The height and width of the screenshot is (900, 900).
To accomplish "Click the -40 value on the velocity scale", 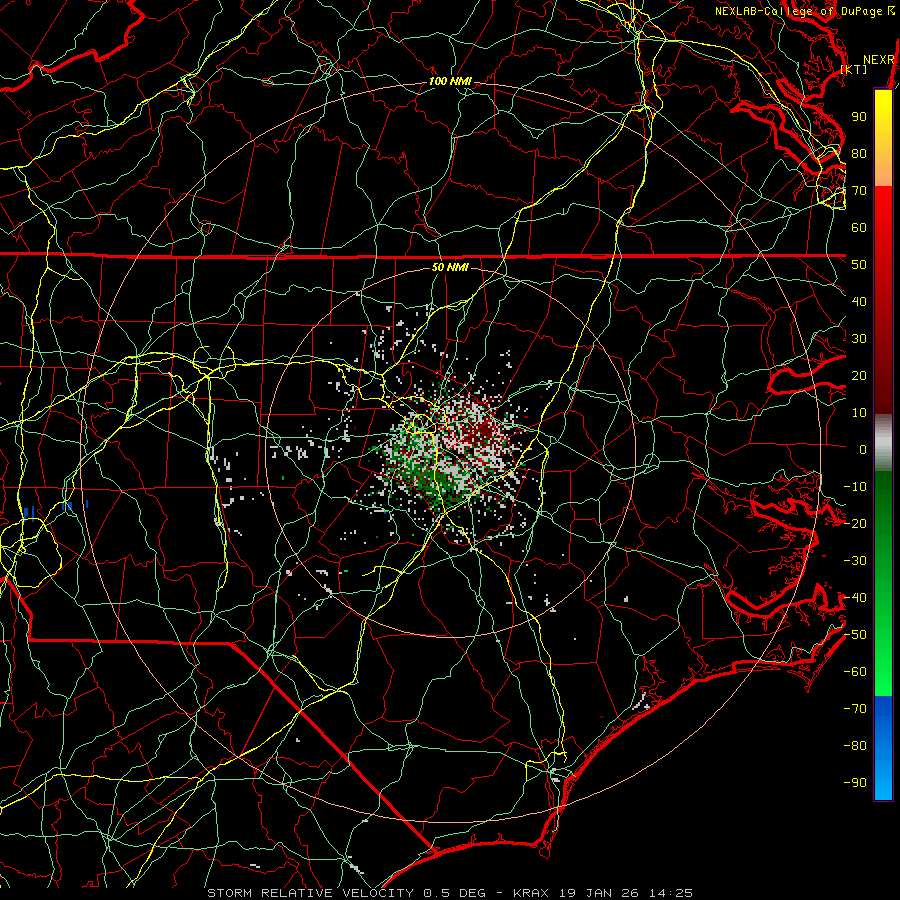I will point(855,598).
